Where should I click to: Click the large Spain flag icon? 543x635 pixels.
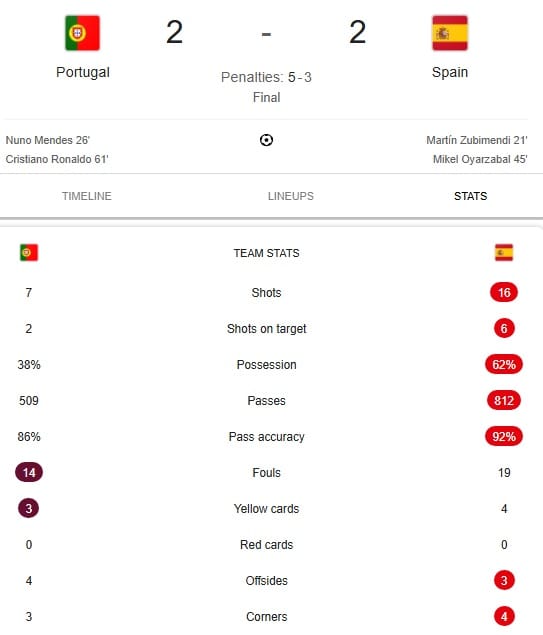tap(450, 33)
